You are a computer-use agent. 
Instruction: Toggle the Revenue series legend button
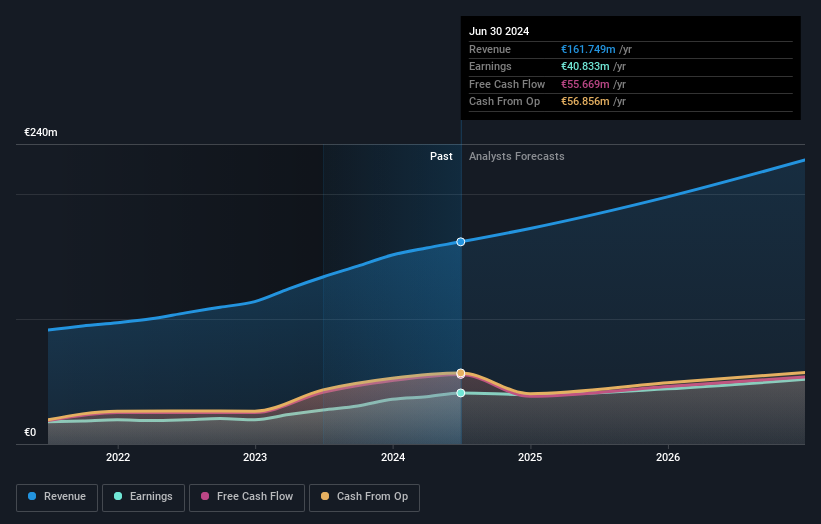57,497
